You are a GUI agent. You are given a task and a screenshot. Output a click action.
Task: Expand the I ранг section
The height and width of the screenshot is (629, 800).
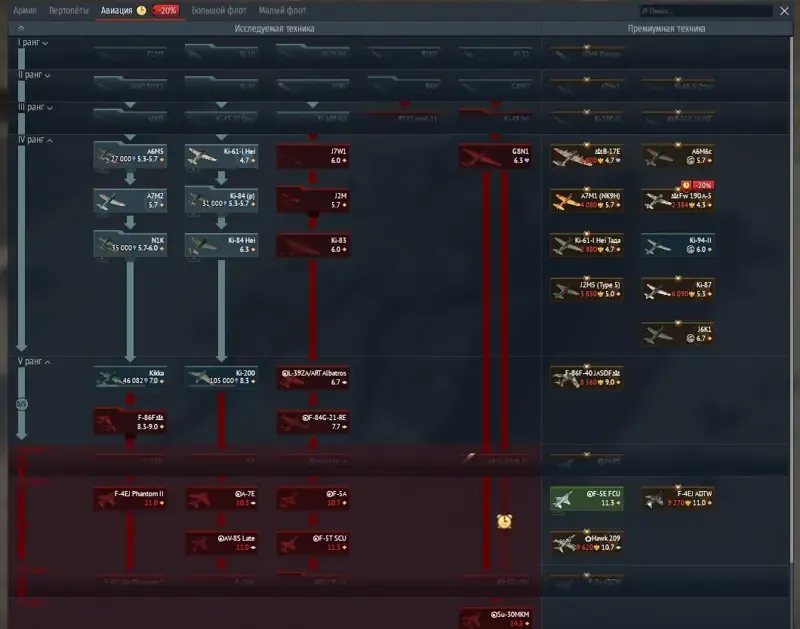click(33, 42)
